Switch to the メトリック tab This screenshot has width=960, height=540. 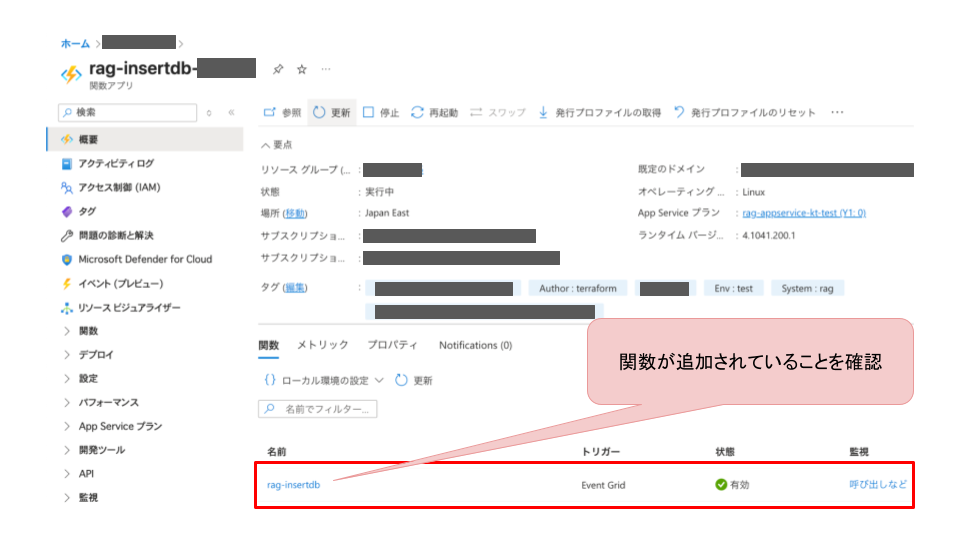322,345
